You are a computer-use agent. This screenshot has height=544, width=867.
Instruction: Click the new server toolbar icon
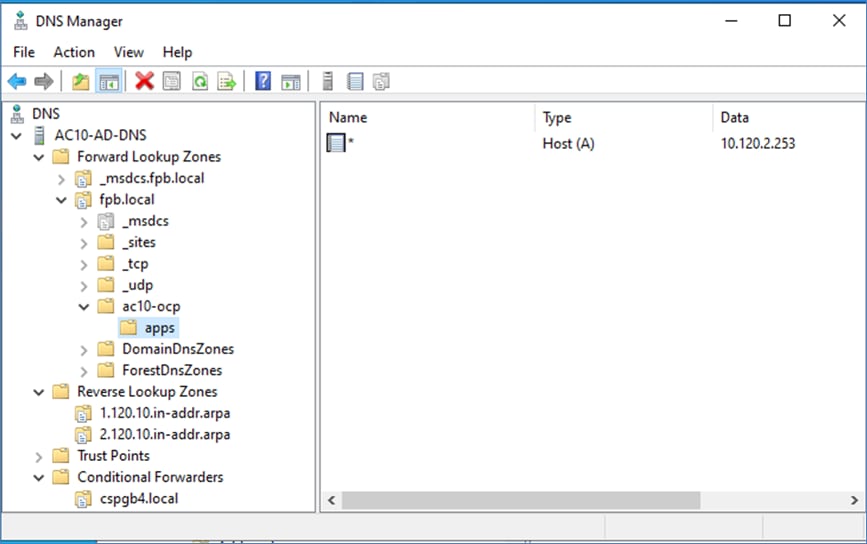tap(327, 81)
